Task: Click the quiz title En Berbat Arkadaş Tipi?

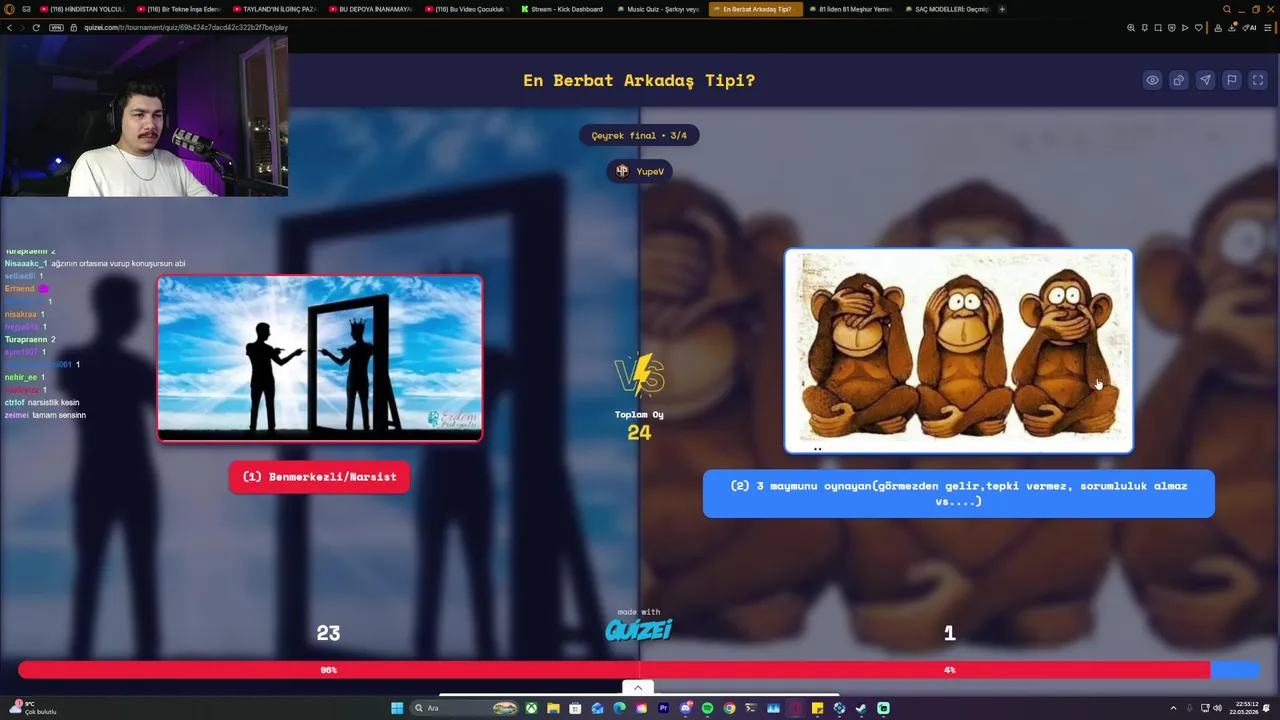Action: click(x=639, y=80)
